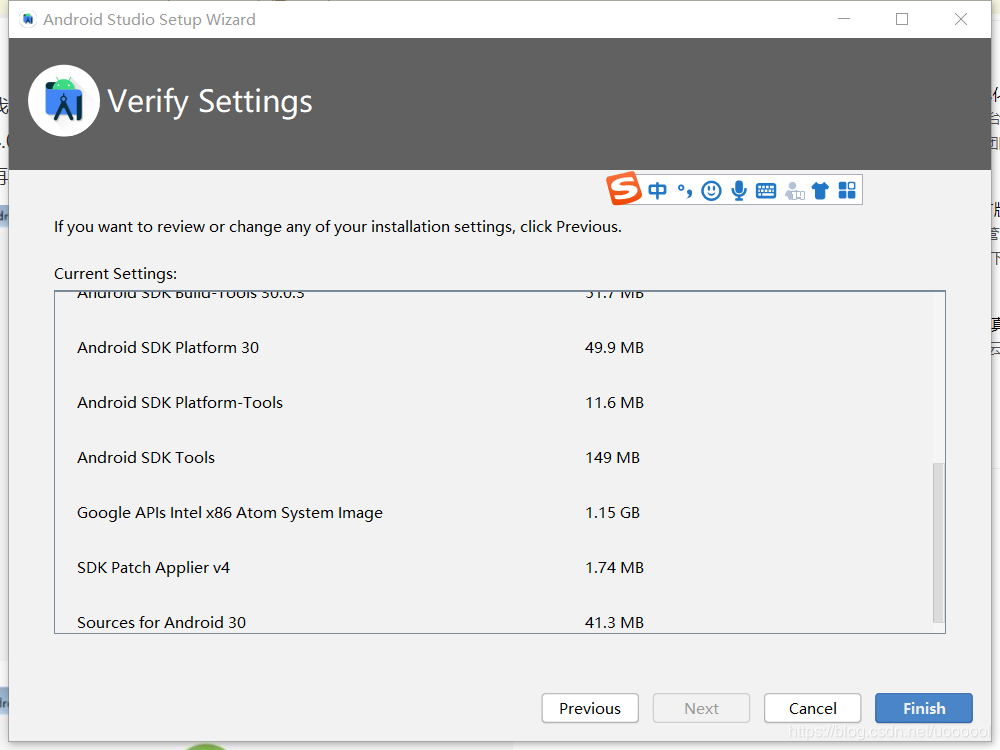Click the 11.6 MB size value
Image resolution: width=1000 pixels, height=750 pixels.
click(614, 402)
